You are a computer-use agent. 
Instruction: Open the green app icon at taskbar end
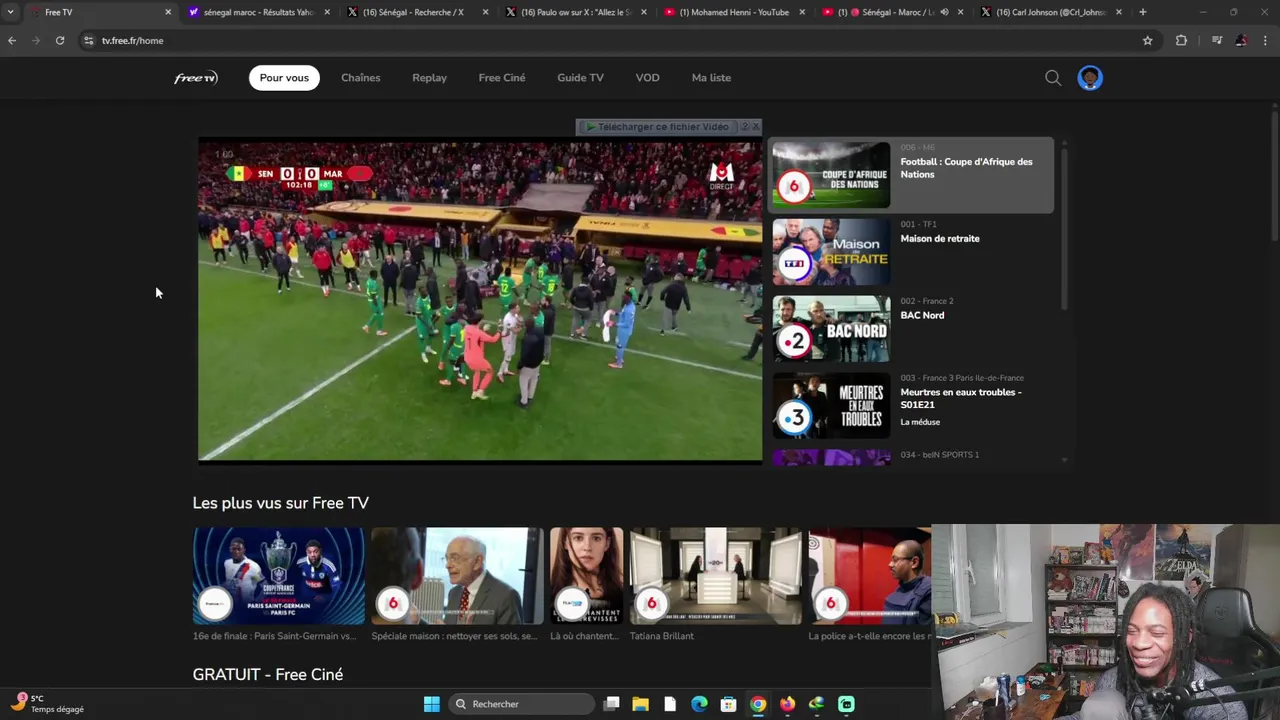tap(846, 704)
